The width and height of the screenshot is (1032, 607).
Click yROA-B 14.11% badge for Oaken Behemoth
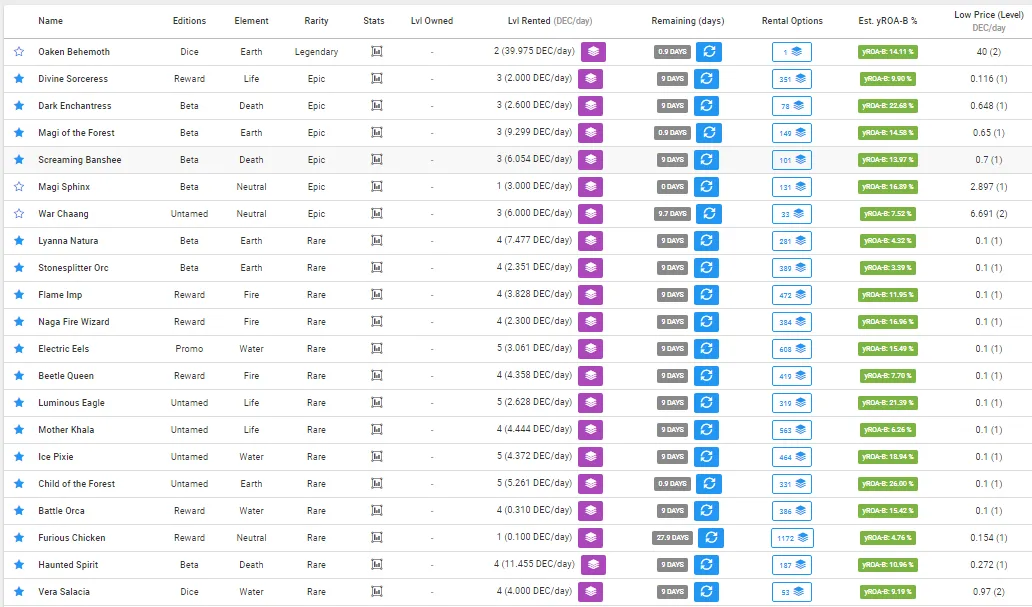point(888,51)
